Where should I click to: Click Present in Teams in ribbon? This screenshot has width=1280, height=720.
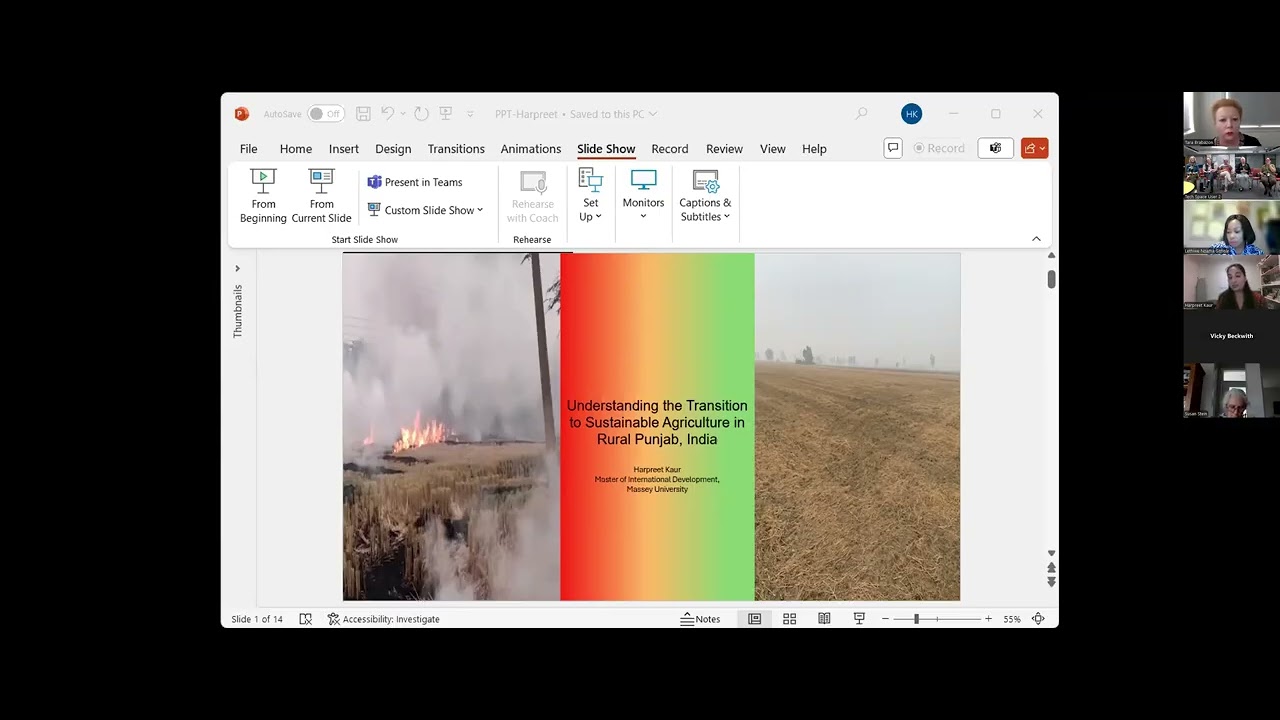[415, 182]
